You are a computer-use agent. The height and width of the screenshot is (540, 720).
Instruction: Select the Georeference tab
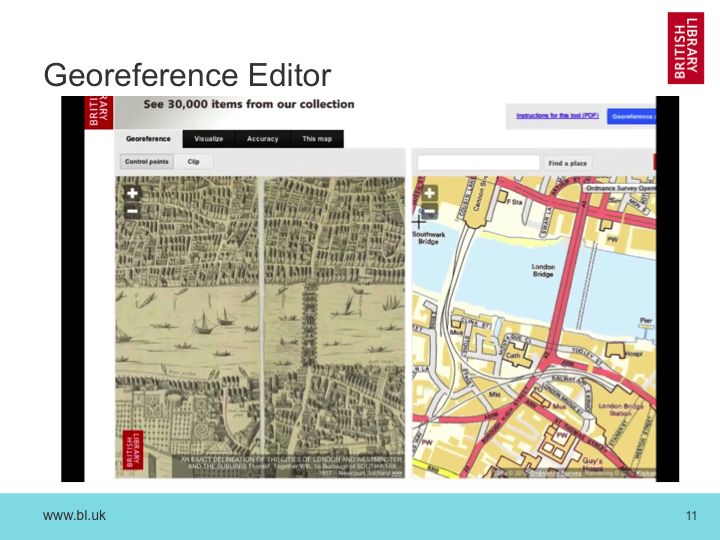(x=148, y=139)
